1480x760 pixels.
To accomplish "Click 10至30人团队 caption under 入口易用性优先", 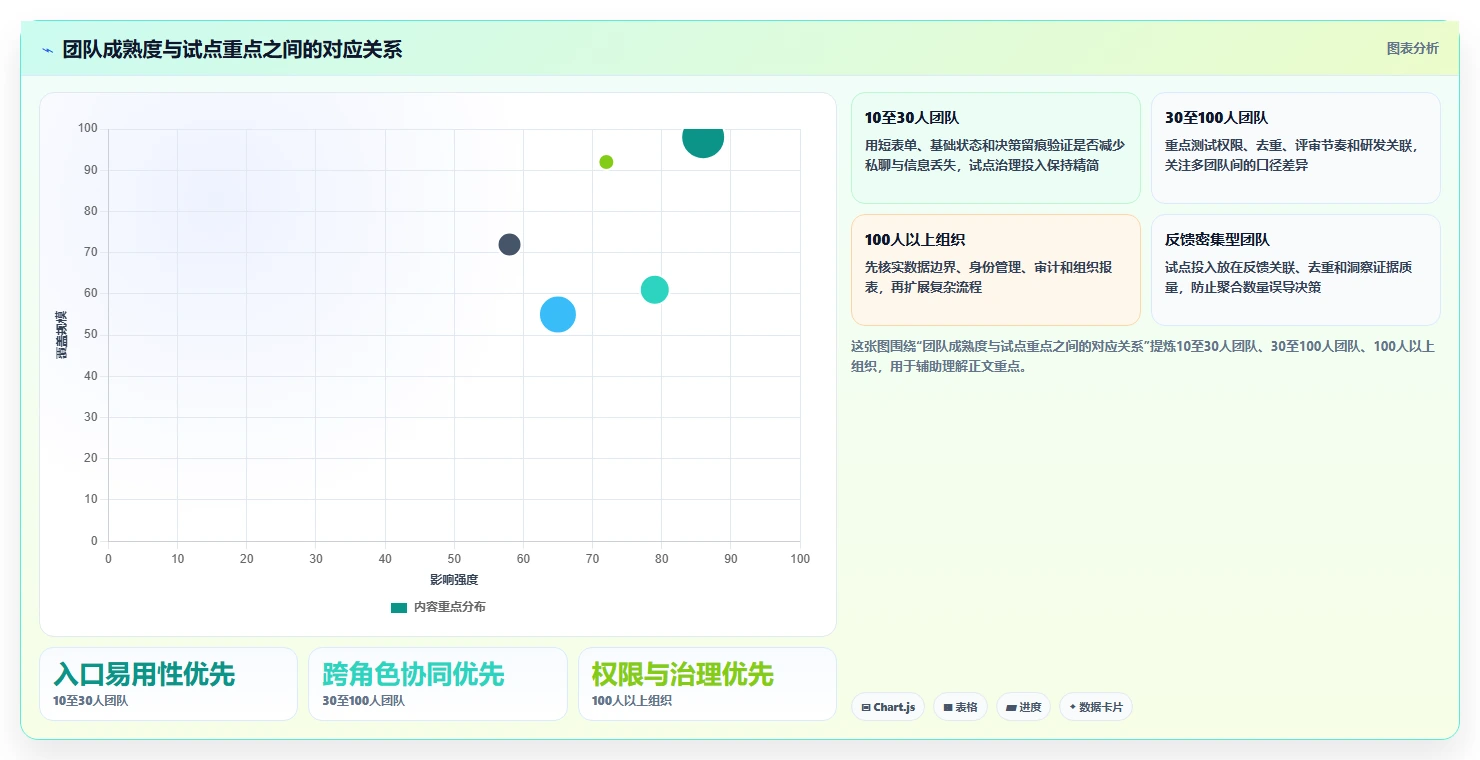I will 91,701.
